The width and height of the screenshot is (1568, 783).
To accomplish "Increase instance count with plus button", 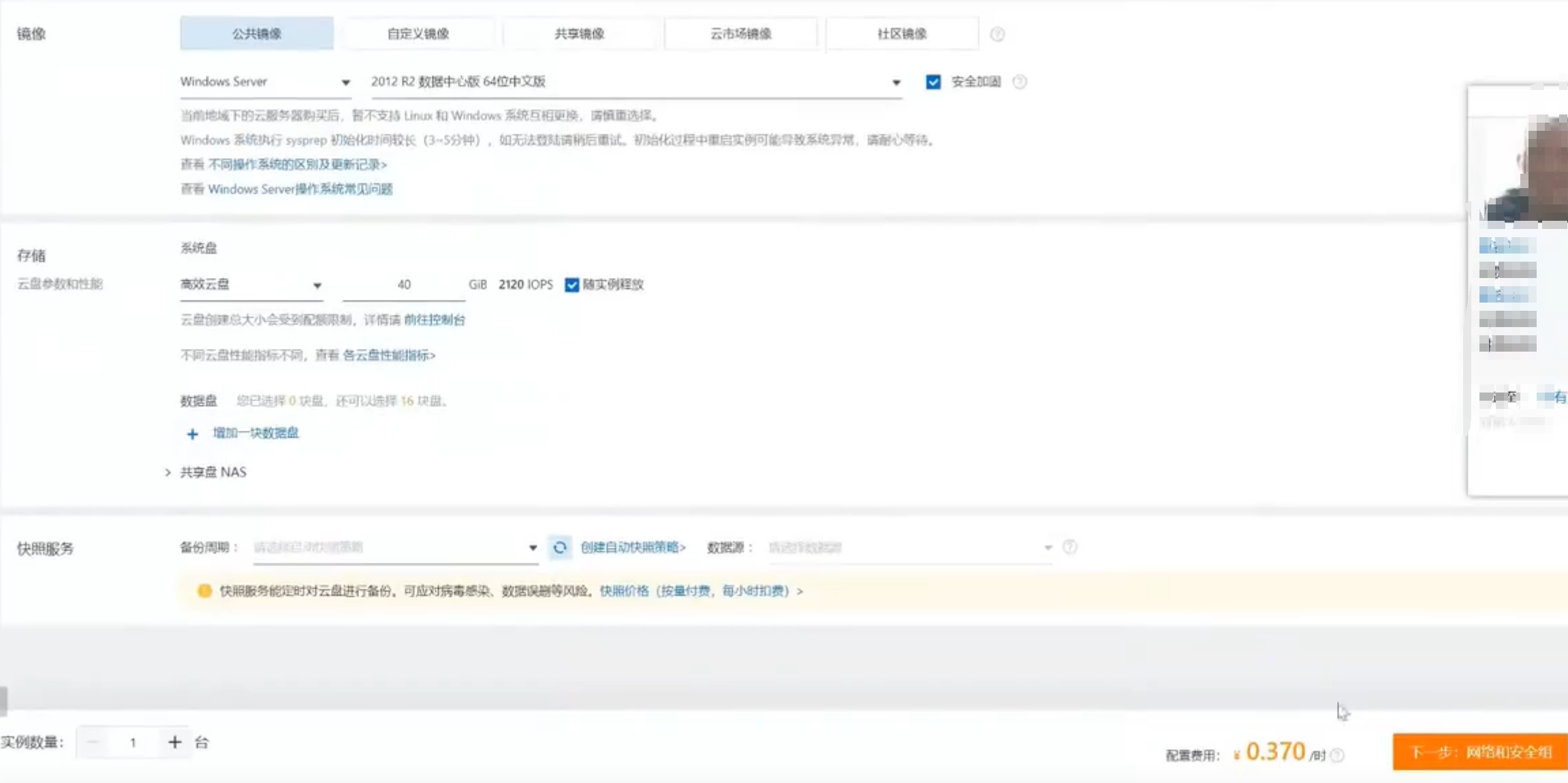I will click(174, 742).
